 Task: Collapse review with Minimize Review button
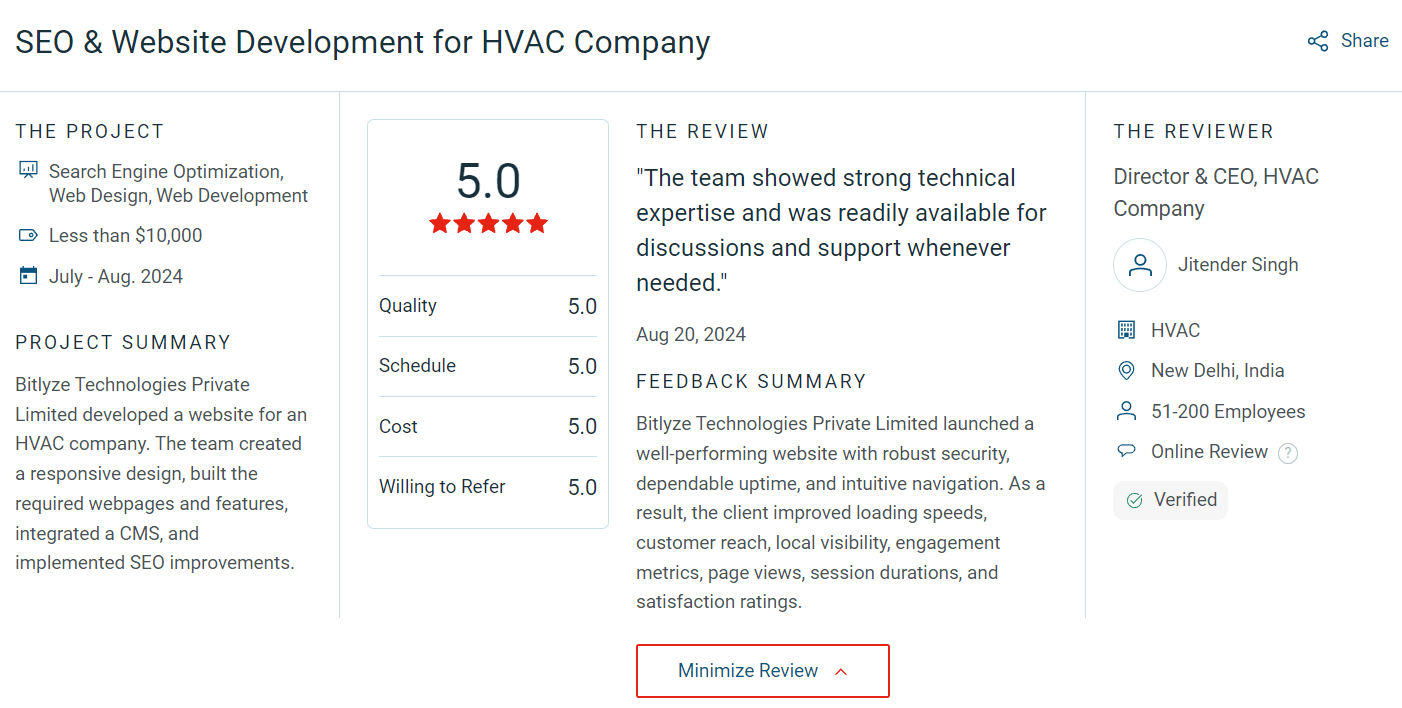click(x=748, y=671)
